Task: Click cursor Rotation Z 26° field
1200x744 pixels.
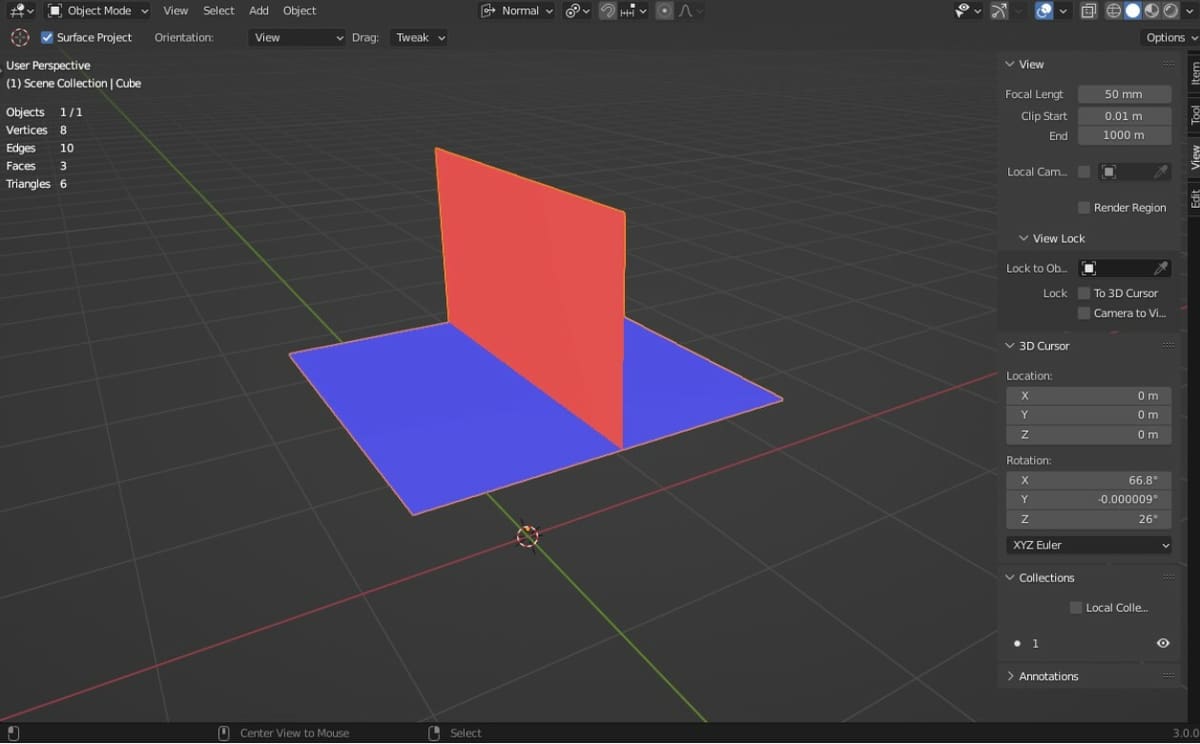Action: point(1089,519)
